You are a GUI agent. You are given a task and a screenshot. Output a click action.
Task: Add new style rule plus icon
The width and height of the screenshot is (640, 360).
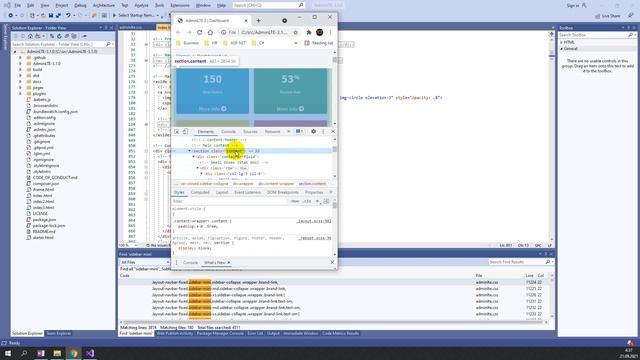[318, 201]
